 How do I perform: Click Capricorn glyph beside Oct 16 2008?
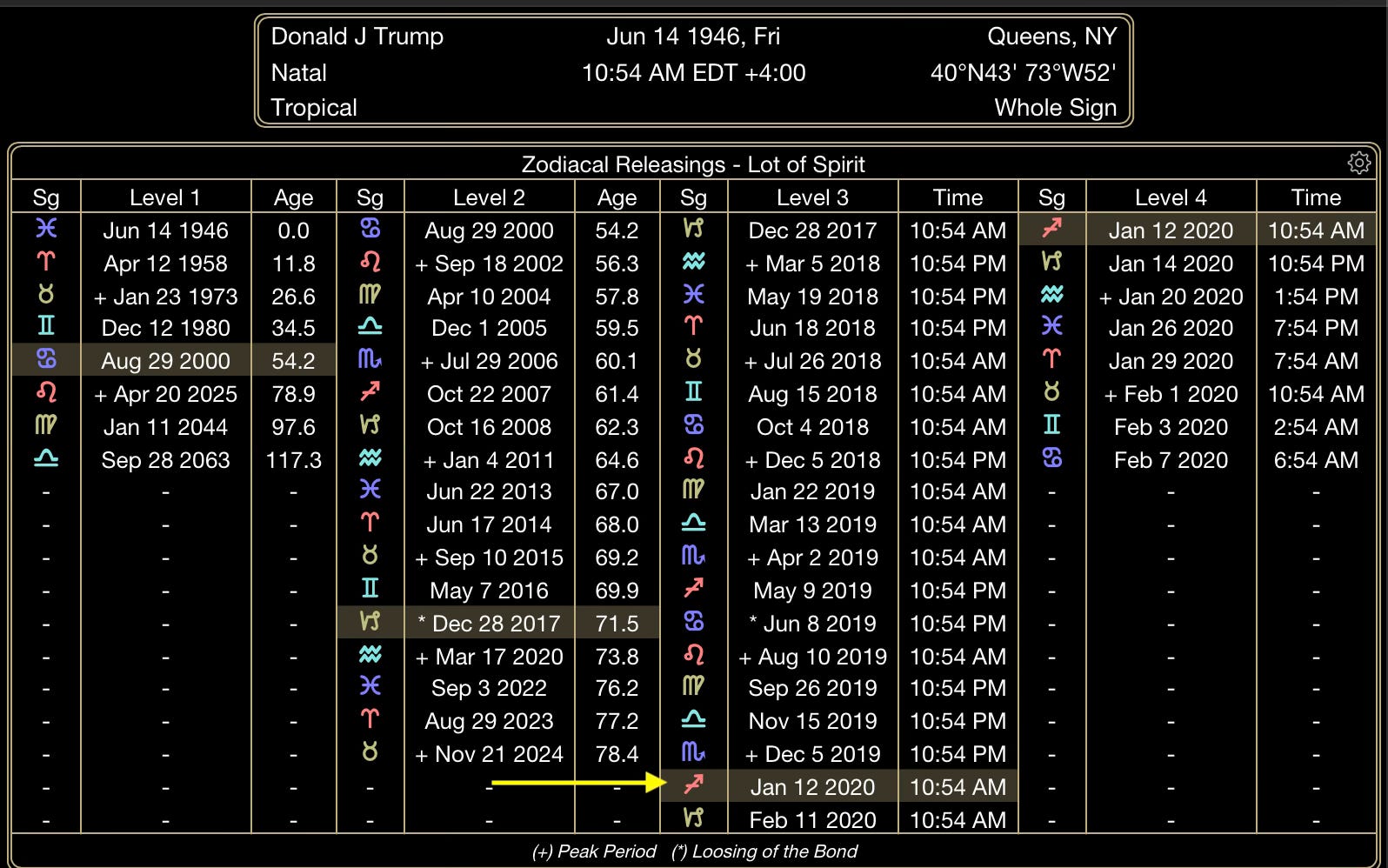pyautogui.click(x=370, y=425)
